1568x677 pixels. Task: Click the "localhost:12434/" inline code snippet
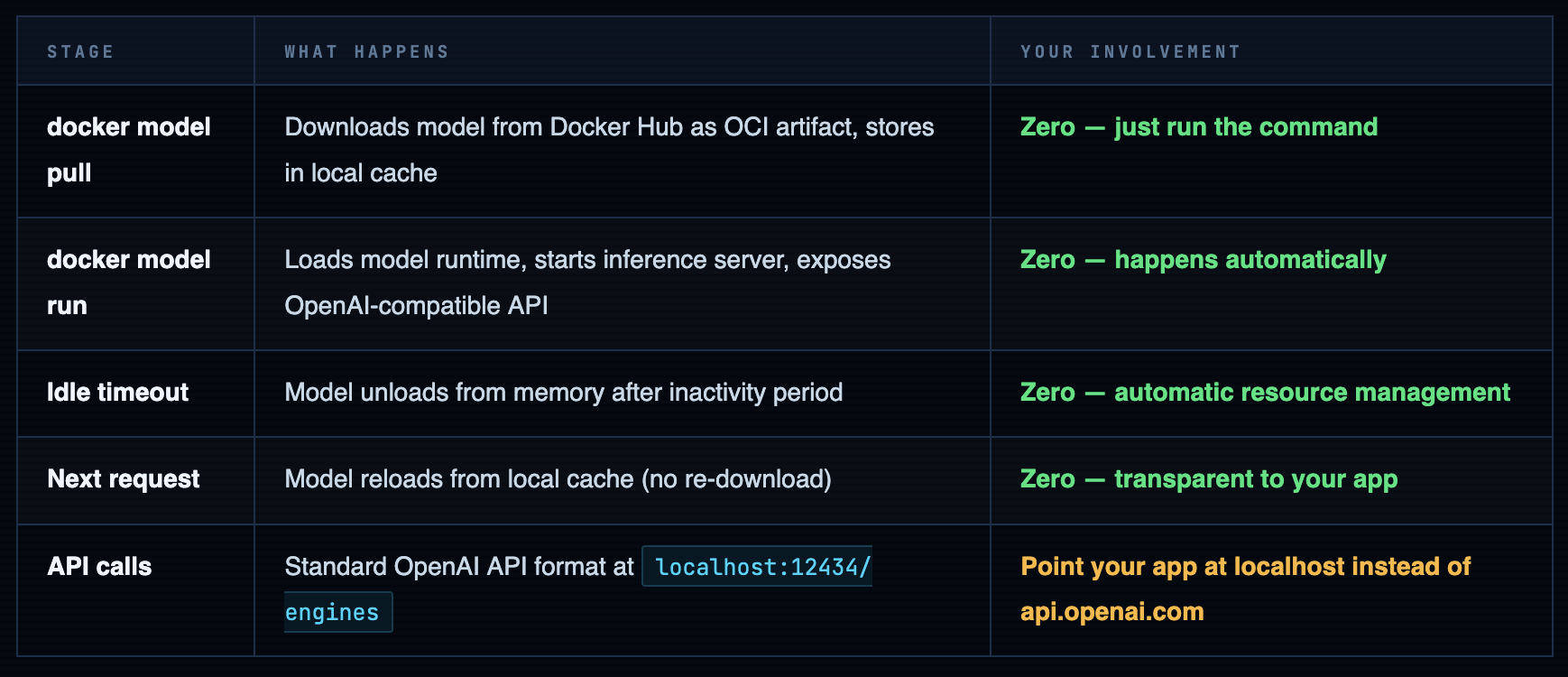click(x=761, y=567)
